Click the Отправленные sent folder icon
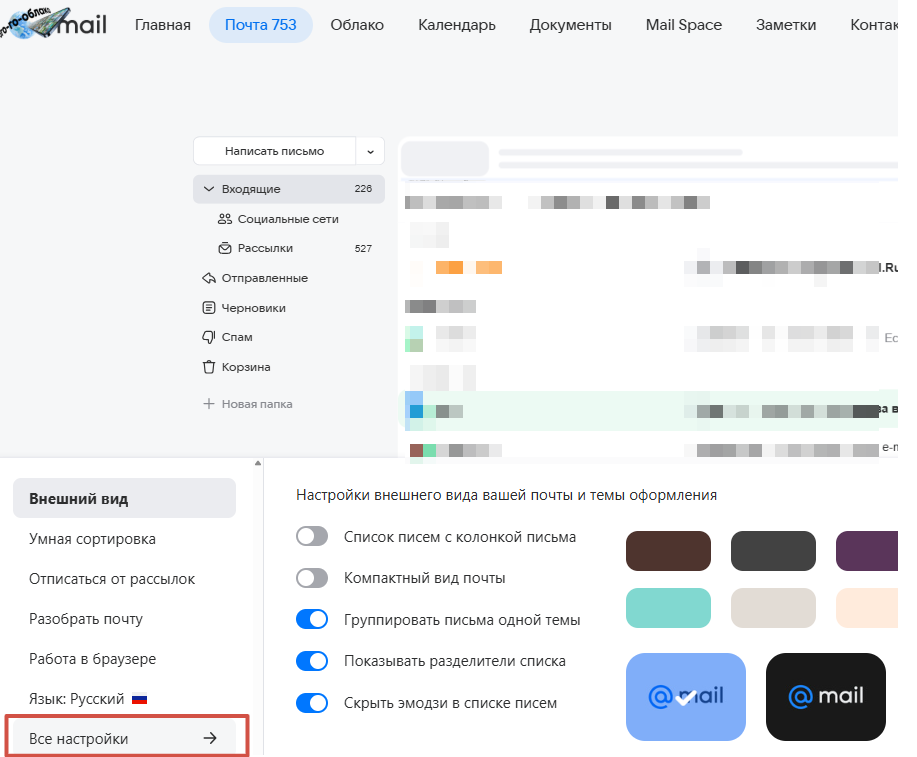This screenshot has width=917, height=757. pos(209,278)
